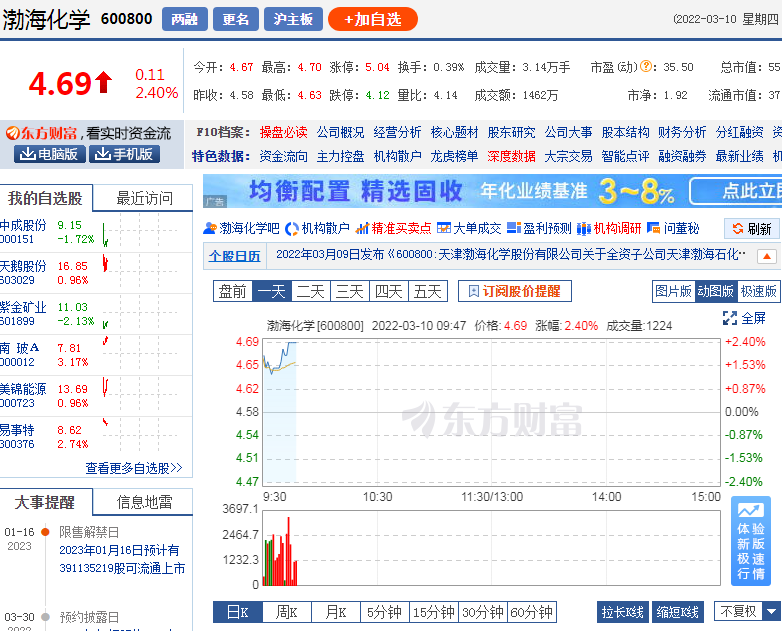This screenshot has height=631, width=782.
Task: Open 美锦能源 in watchlist
Action: click(x=23, y=389)
